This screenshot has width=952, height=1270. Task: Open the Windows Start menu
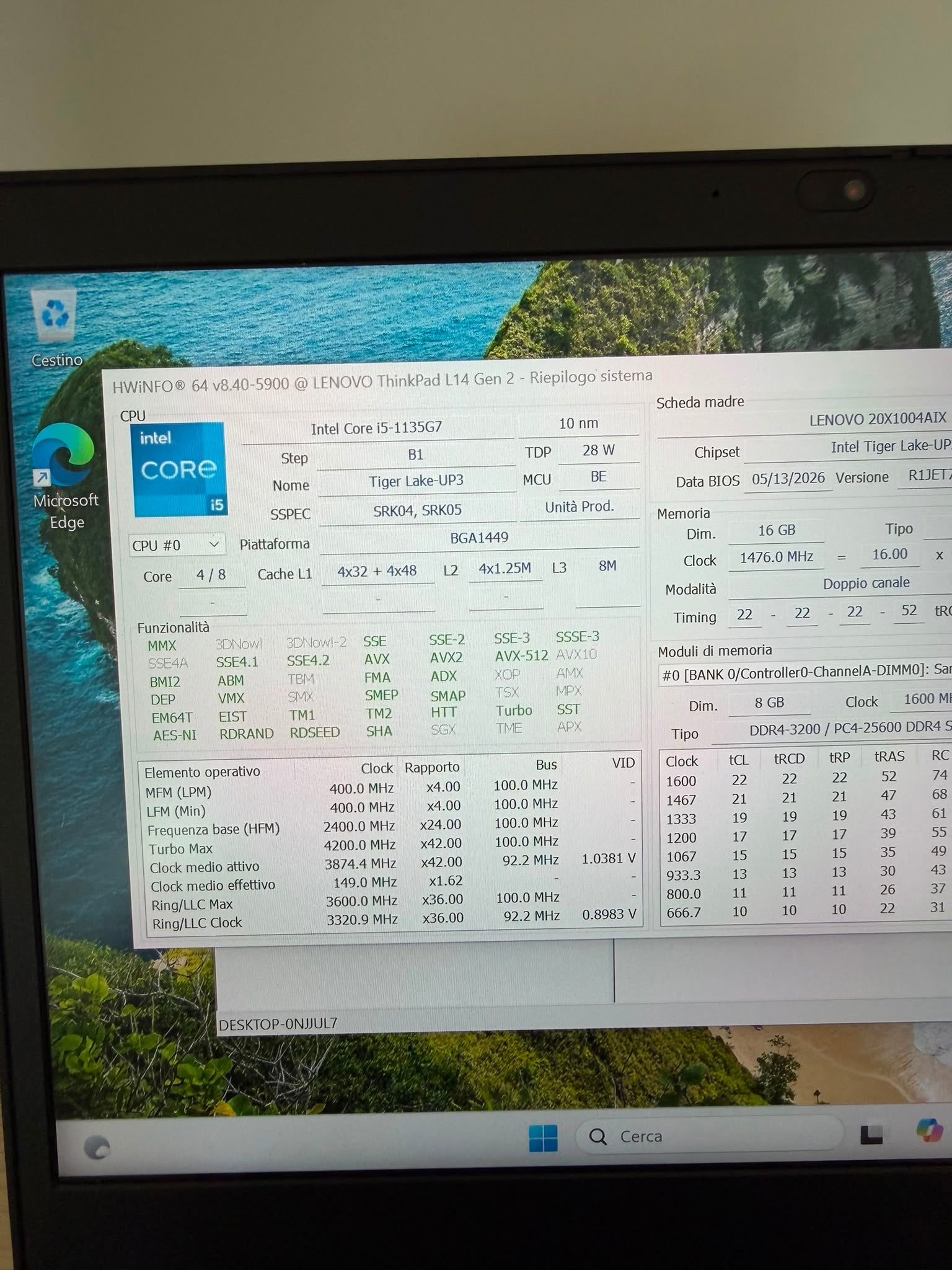543,1138
